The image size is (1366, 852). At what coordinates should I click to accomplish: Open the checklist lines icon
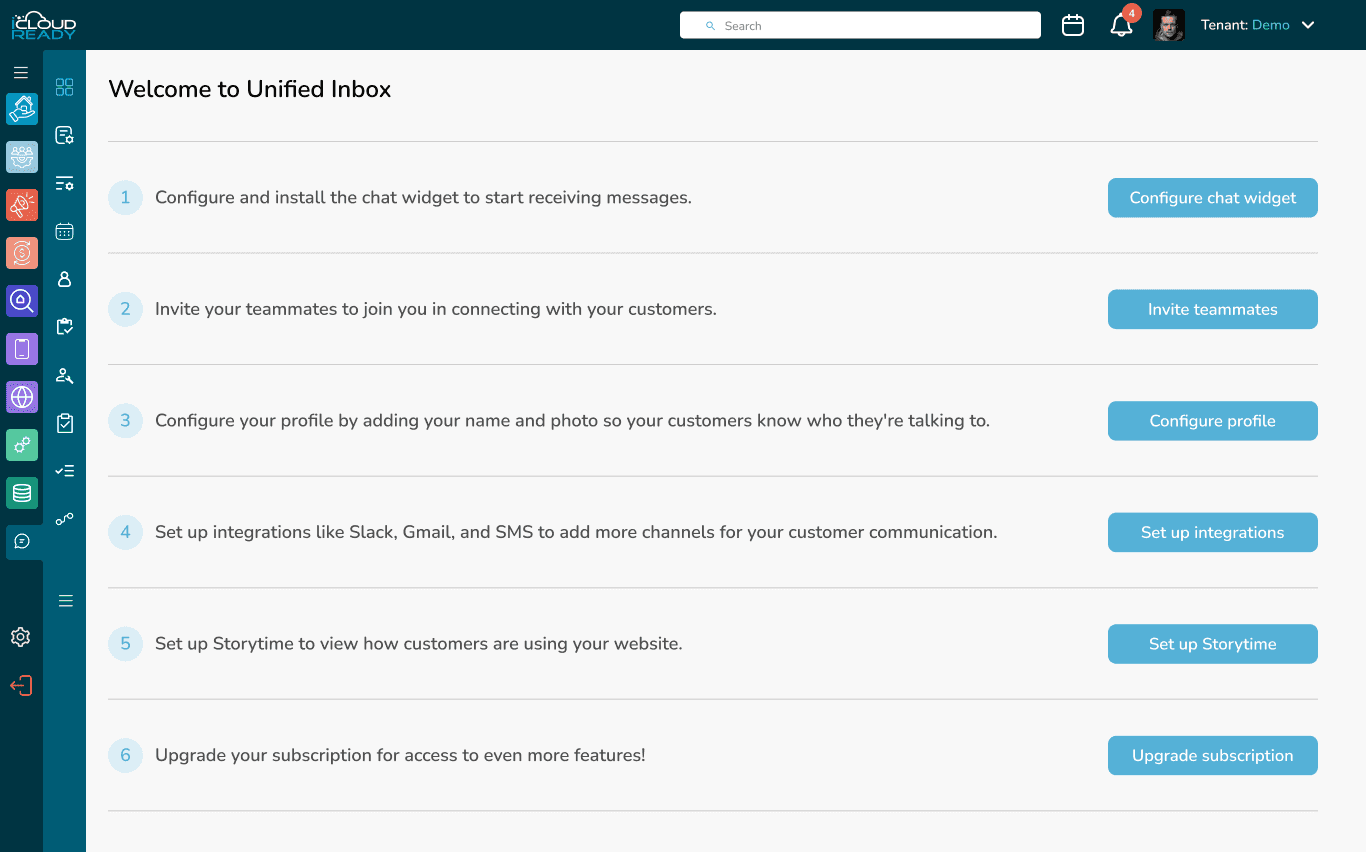(x=65, y=471)
